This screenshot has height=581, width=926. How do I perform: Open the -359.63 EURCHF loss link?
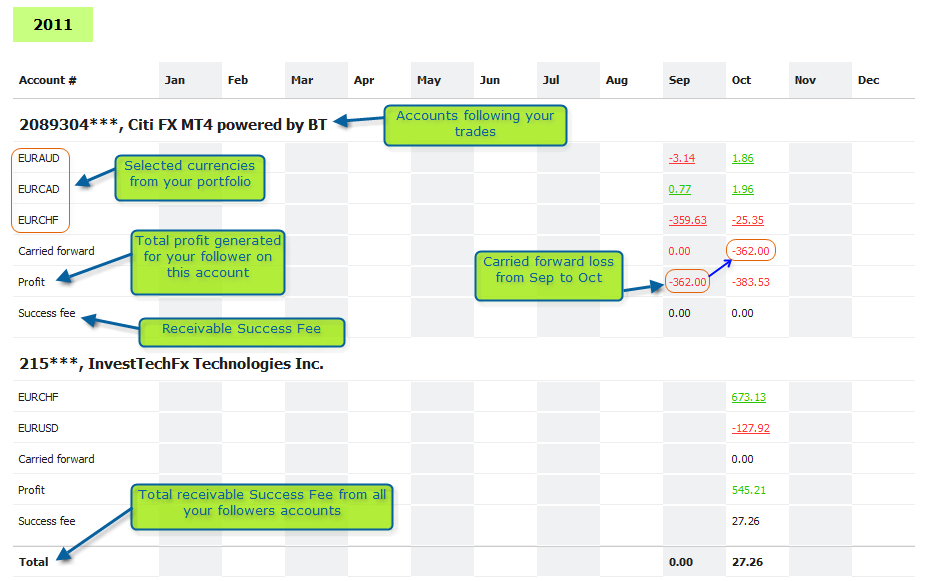point(687,220)
